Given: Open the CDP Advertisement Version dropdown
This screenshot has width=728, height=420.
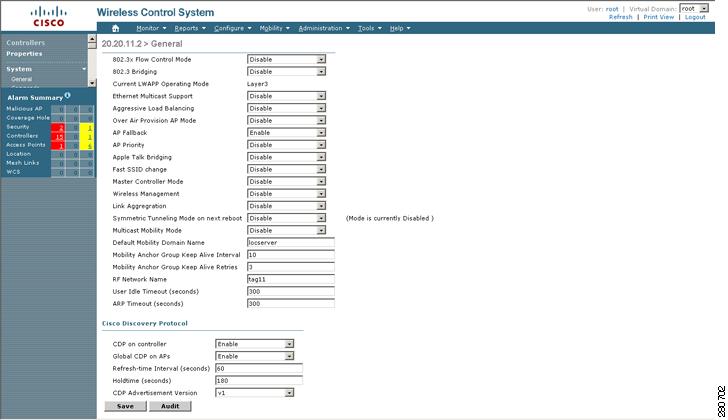Looking at the screenshot, I should (x=254, y=393).
